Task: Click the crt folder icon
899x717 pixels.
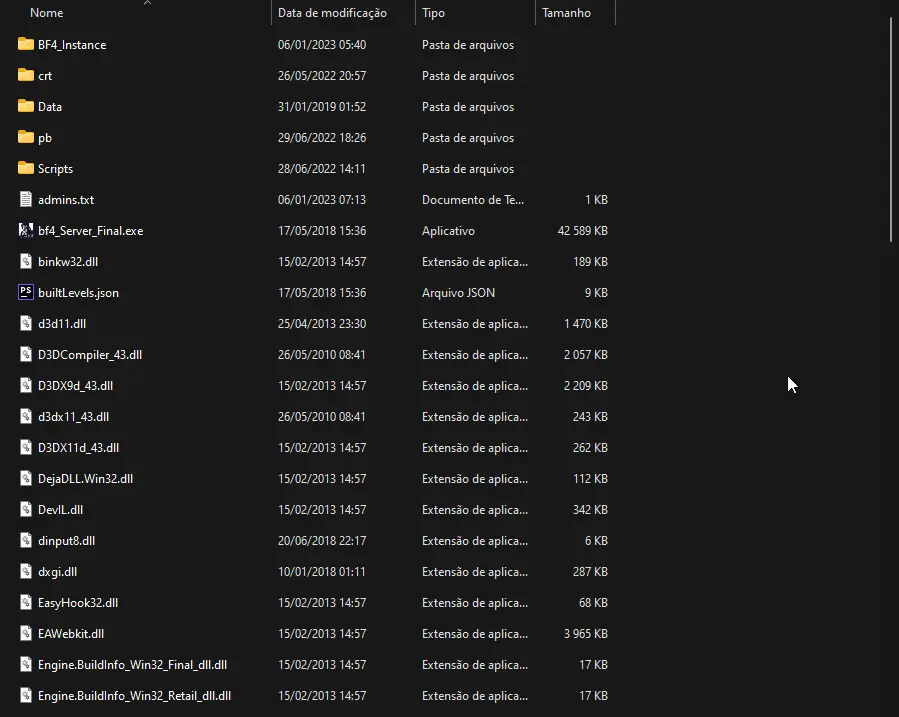Action: pyautogui.click(x=26, y=75)
